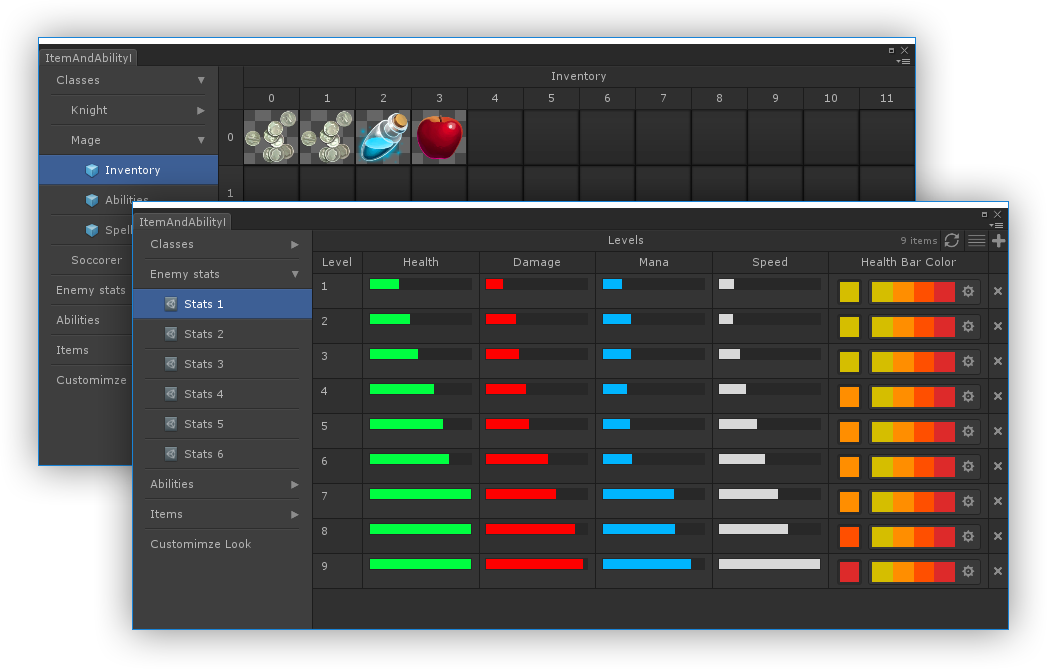This screenshot has width=1047, height=669.
Task: Select Stats 5 entry
Action: [x=222, y=424]
